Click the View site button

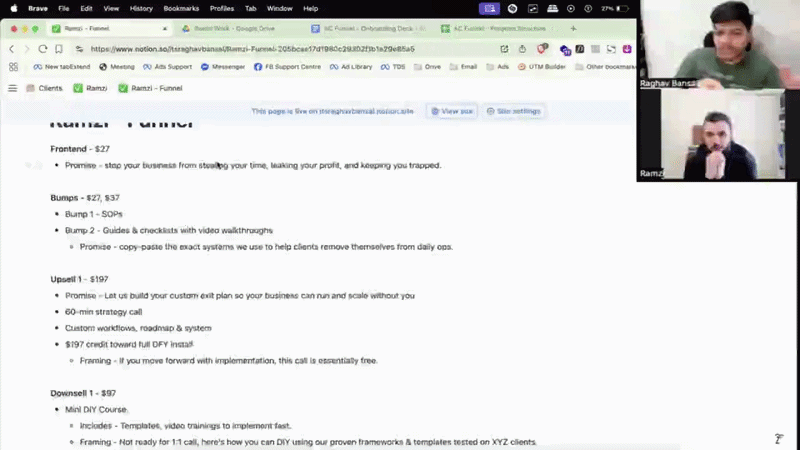[452, 111]
